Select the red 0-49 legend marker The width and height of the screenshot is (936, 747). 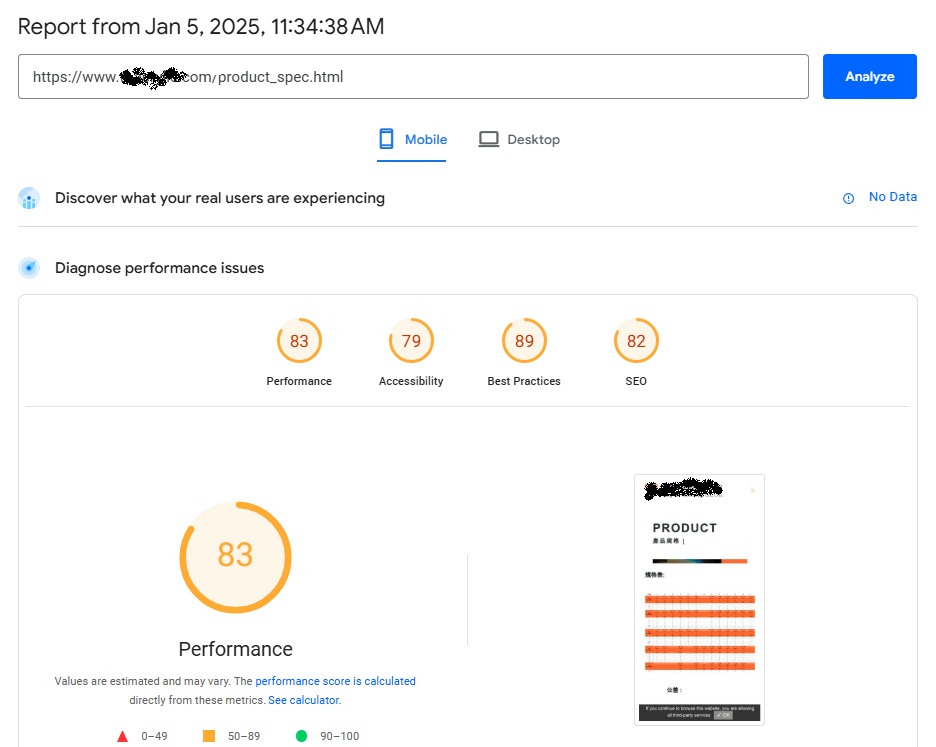click(x=122, y=736)
